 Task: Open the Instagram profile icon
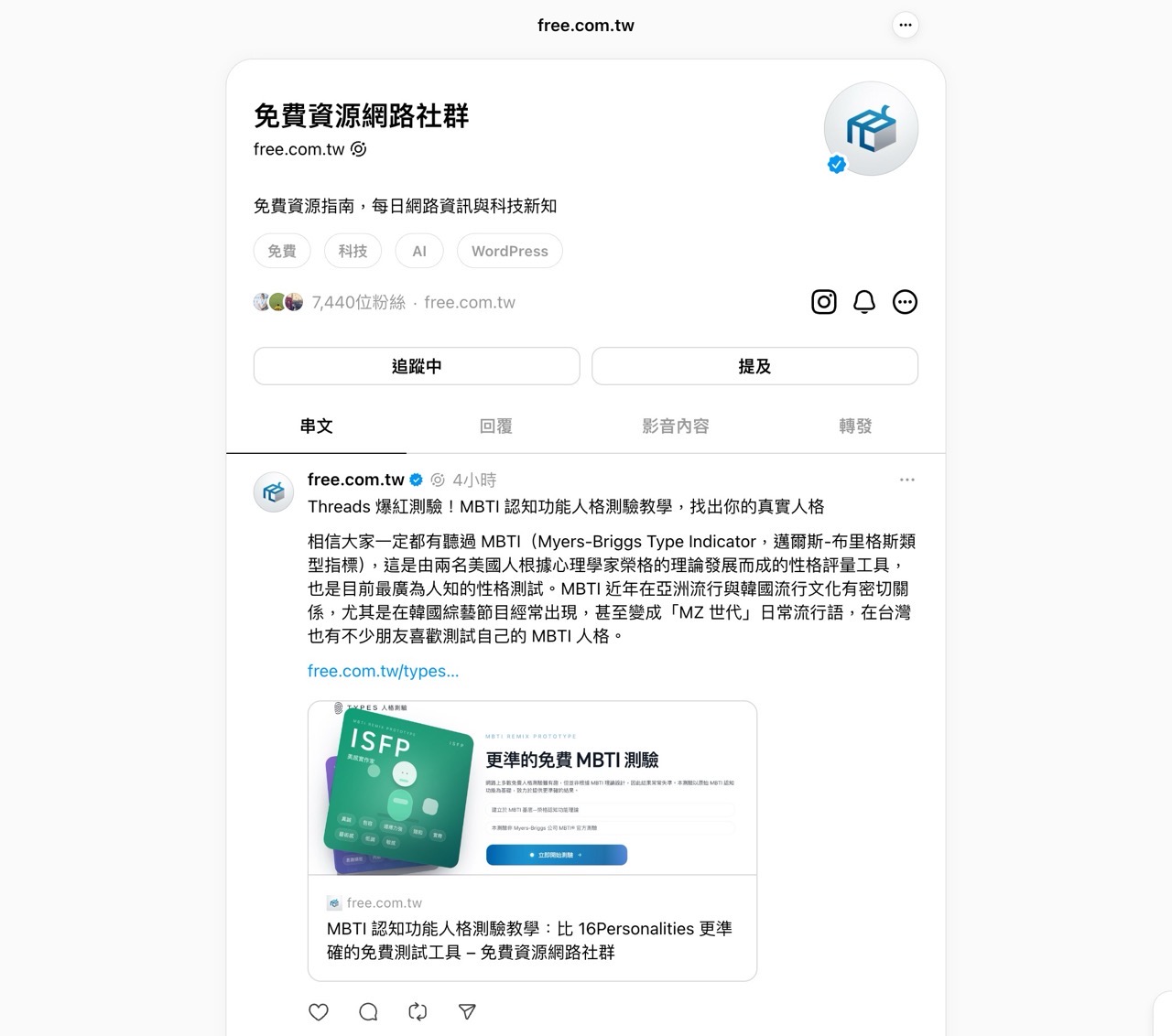tap(823, 302)
